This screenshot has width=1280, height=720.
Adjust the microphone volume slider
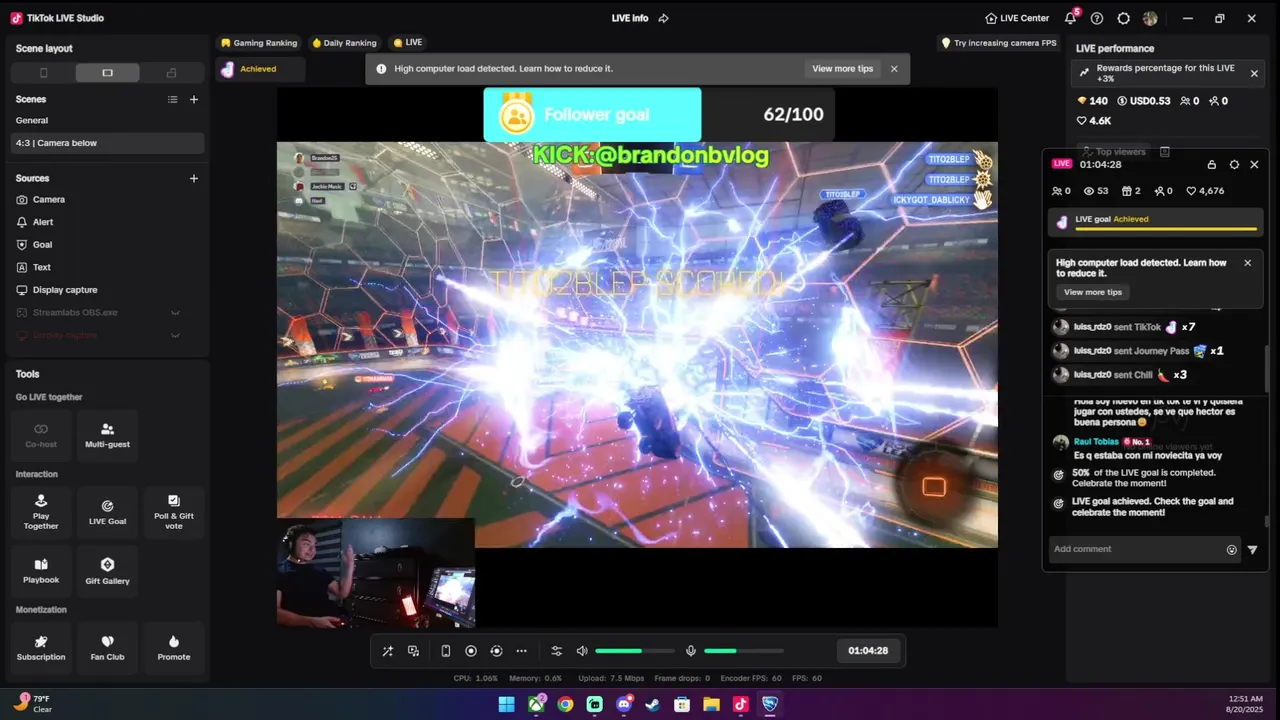tap(744, 651)
